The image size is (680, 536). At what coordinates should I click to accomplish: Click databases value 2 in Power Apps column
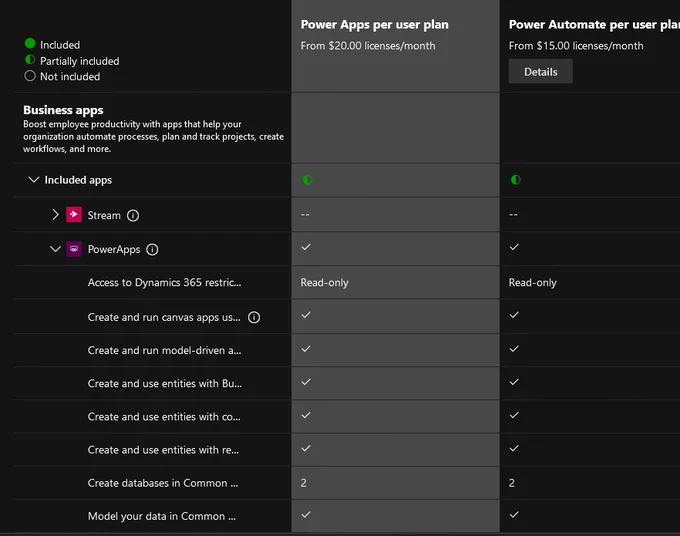coord(304,483)
